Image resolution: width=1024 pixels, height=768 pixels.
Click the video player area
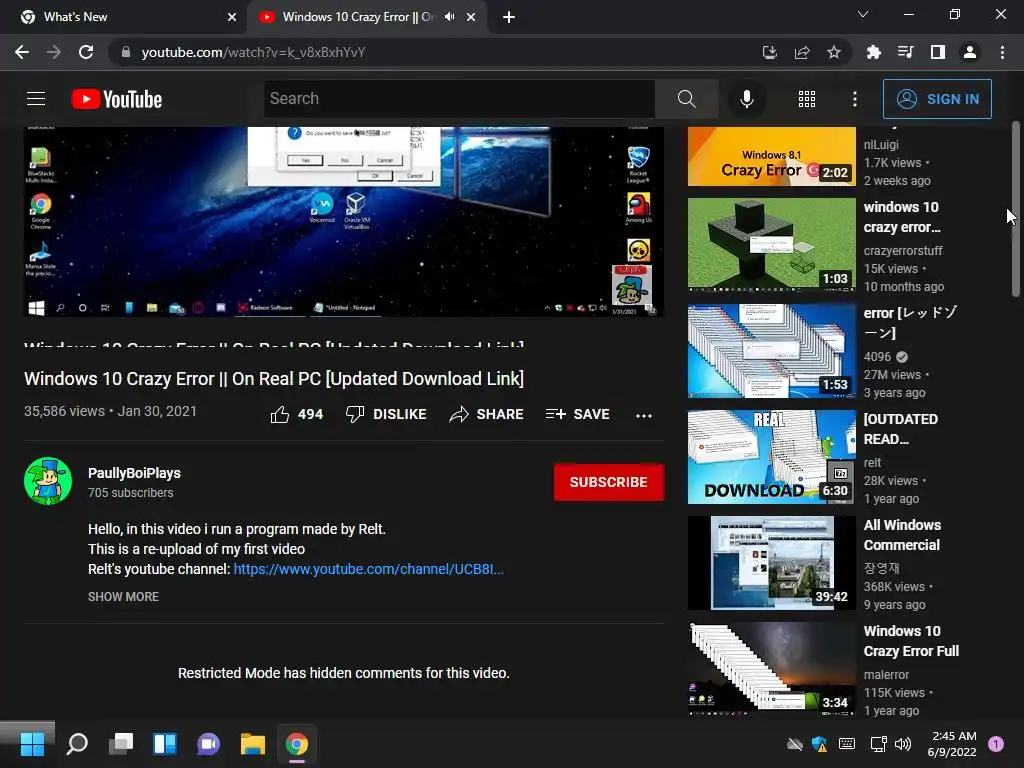(x=344, y=221)
